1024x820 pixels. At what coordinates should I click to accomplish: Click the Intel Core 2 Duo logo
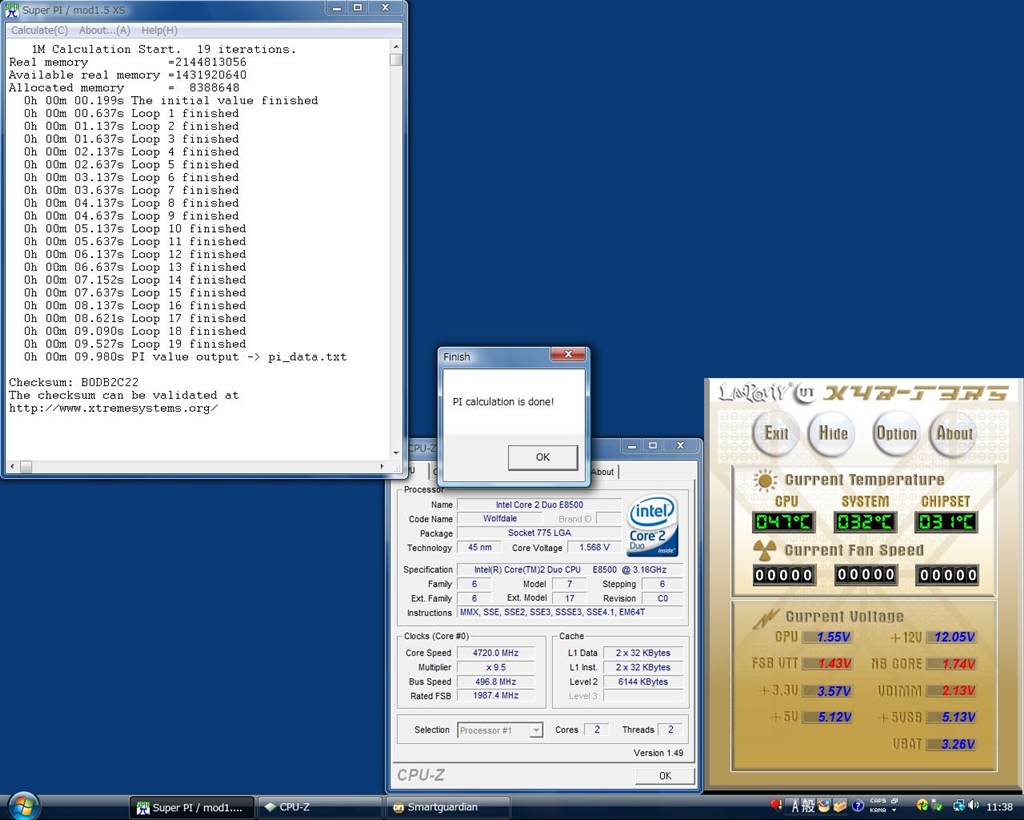tap(652, 526)
